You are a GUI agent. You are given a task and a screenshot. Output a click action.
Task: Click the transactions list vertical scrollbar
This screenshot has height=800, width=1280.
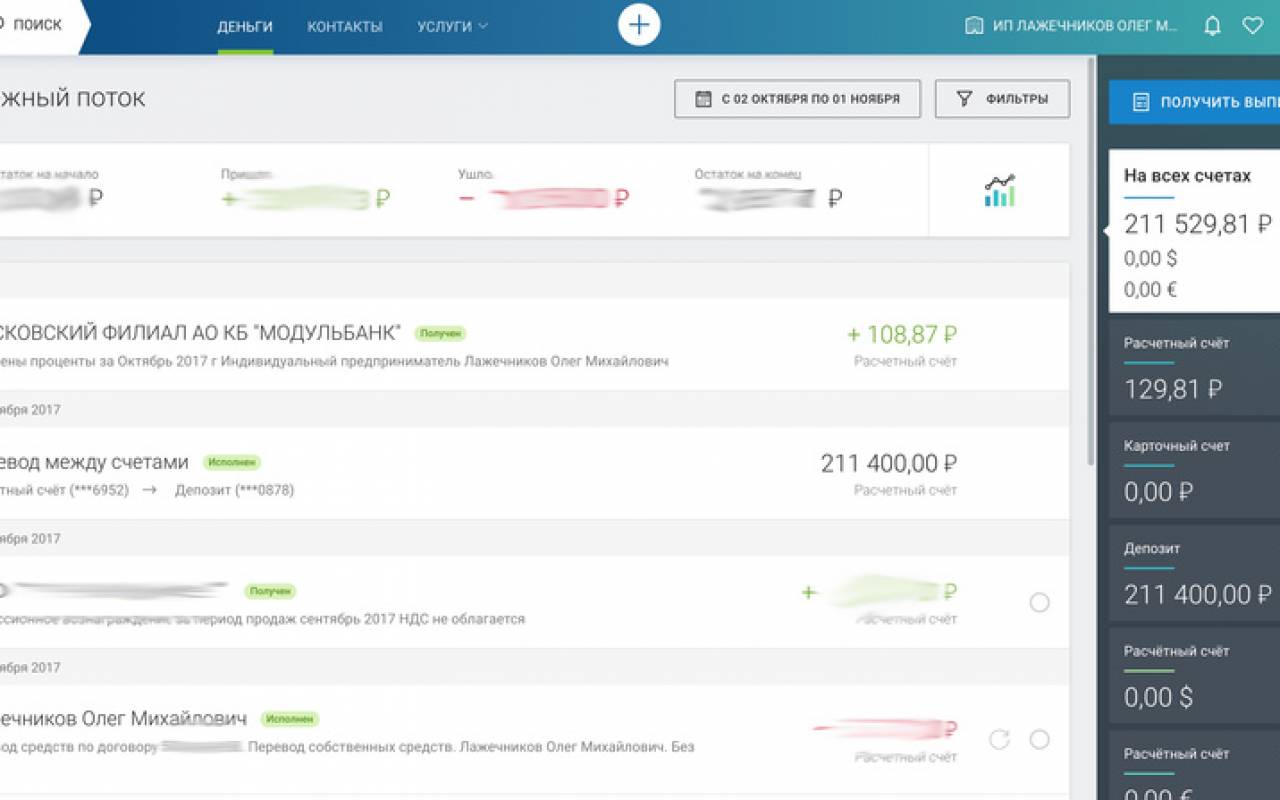click(x=1091, y=260)
